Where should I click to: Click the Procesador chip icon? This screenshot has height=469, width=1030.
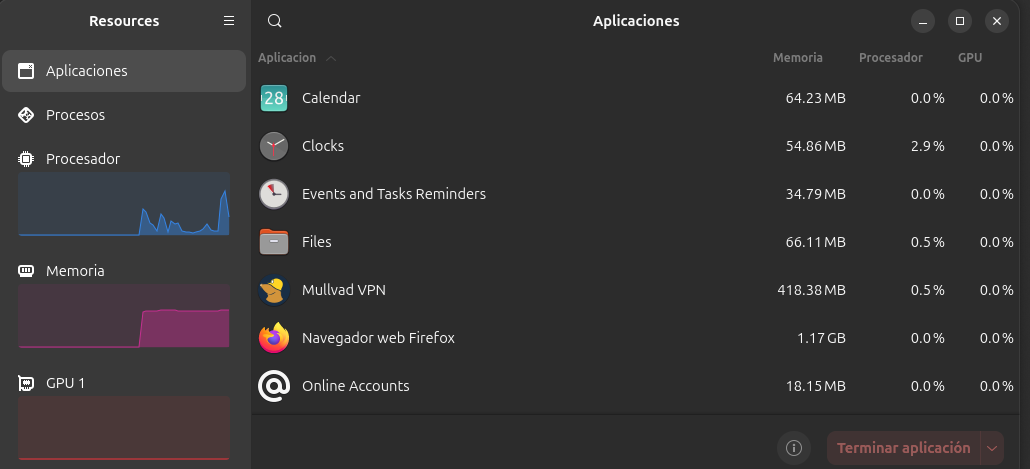tap(26, 159)
